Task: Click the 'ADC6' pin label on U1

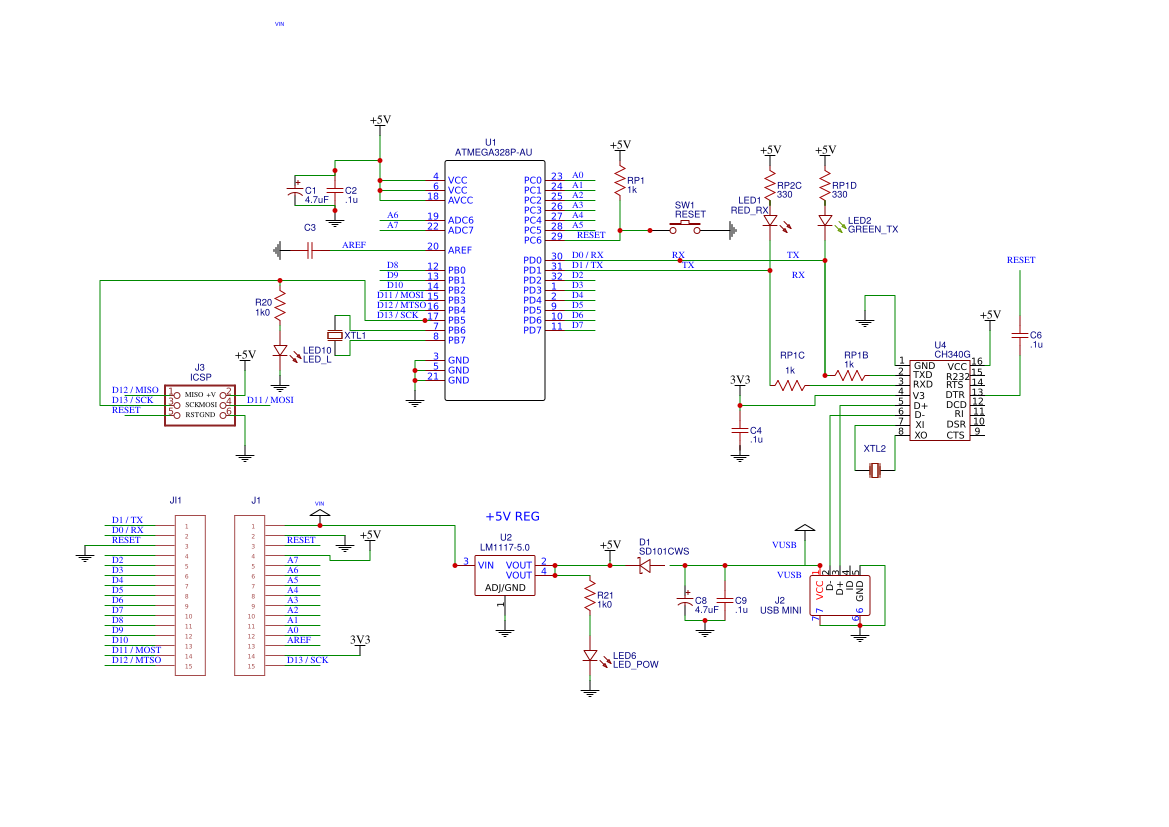Action: (x=461, y=221)
